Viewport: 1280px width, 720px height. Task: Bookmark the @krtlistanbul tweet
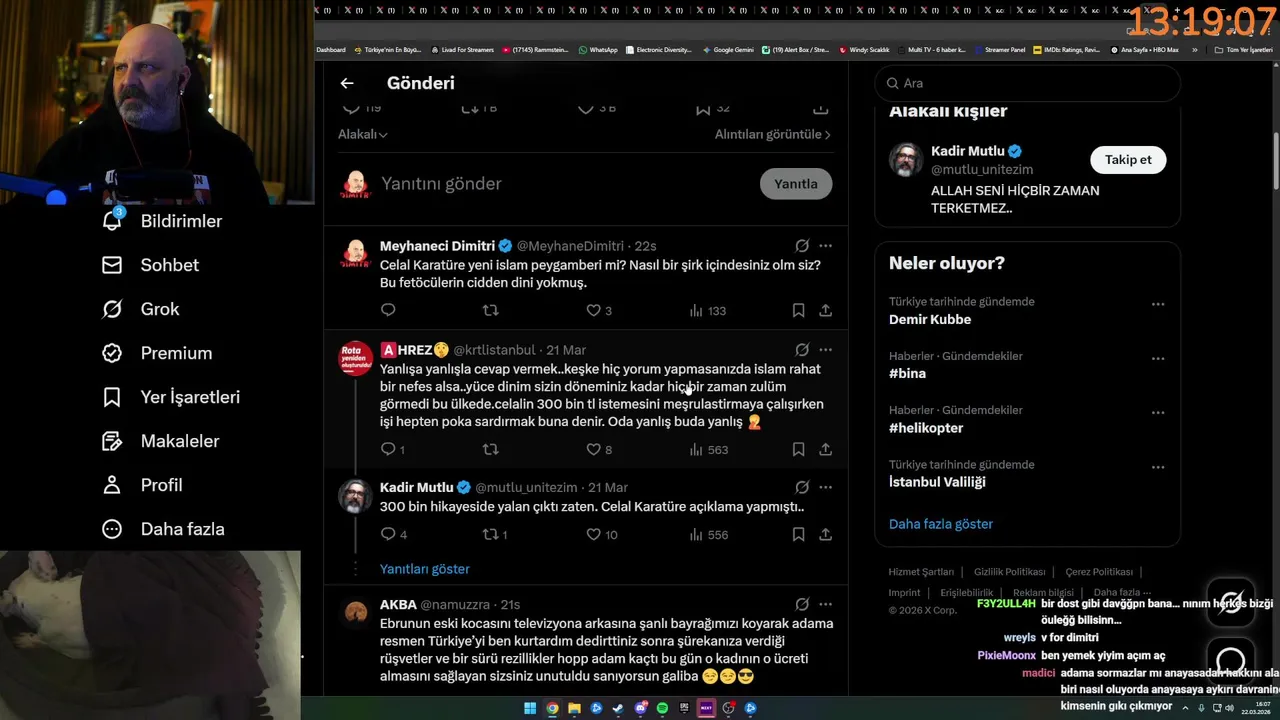click(798, 450)
